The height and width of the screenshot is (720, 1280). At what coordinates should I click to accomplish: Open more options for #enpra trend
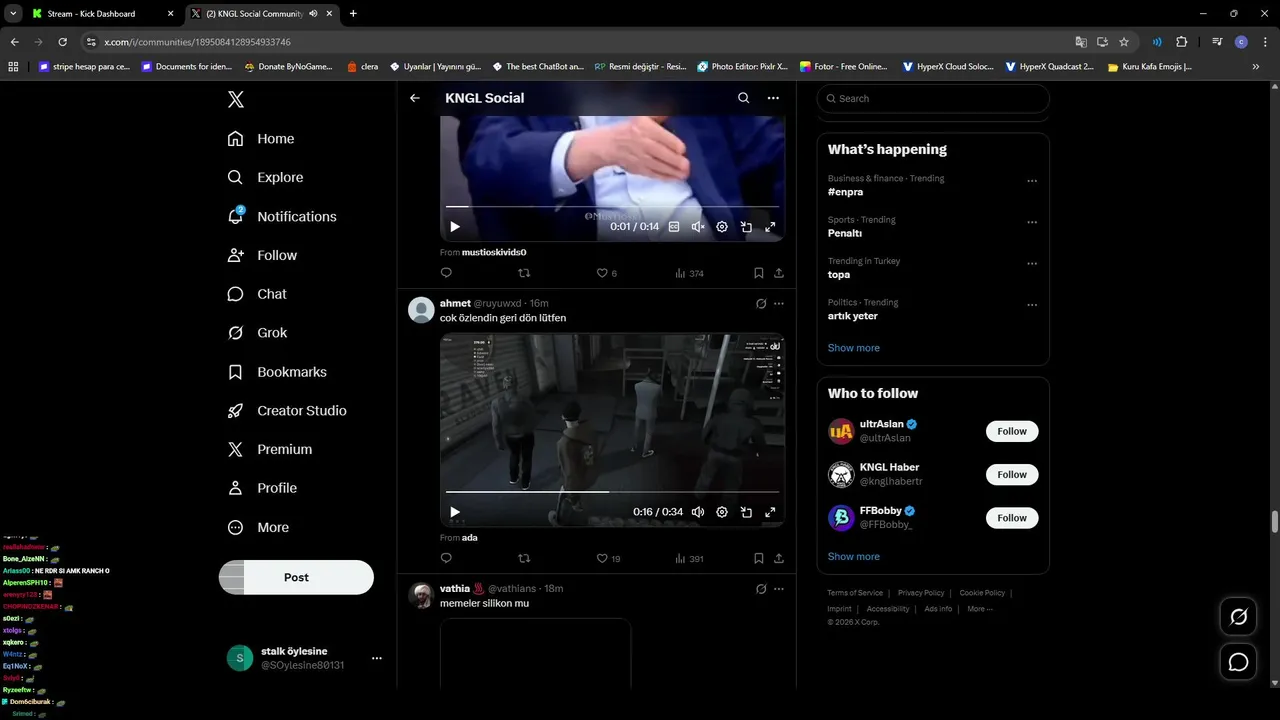(1032, 182)
